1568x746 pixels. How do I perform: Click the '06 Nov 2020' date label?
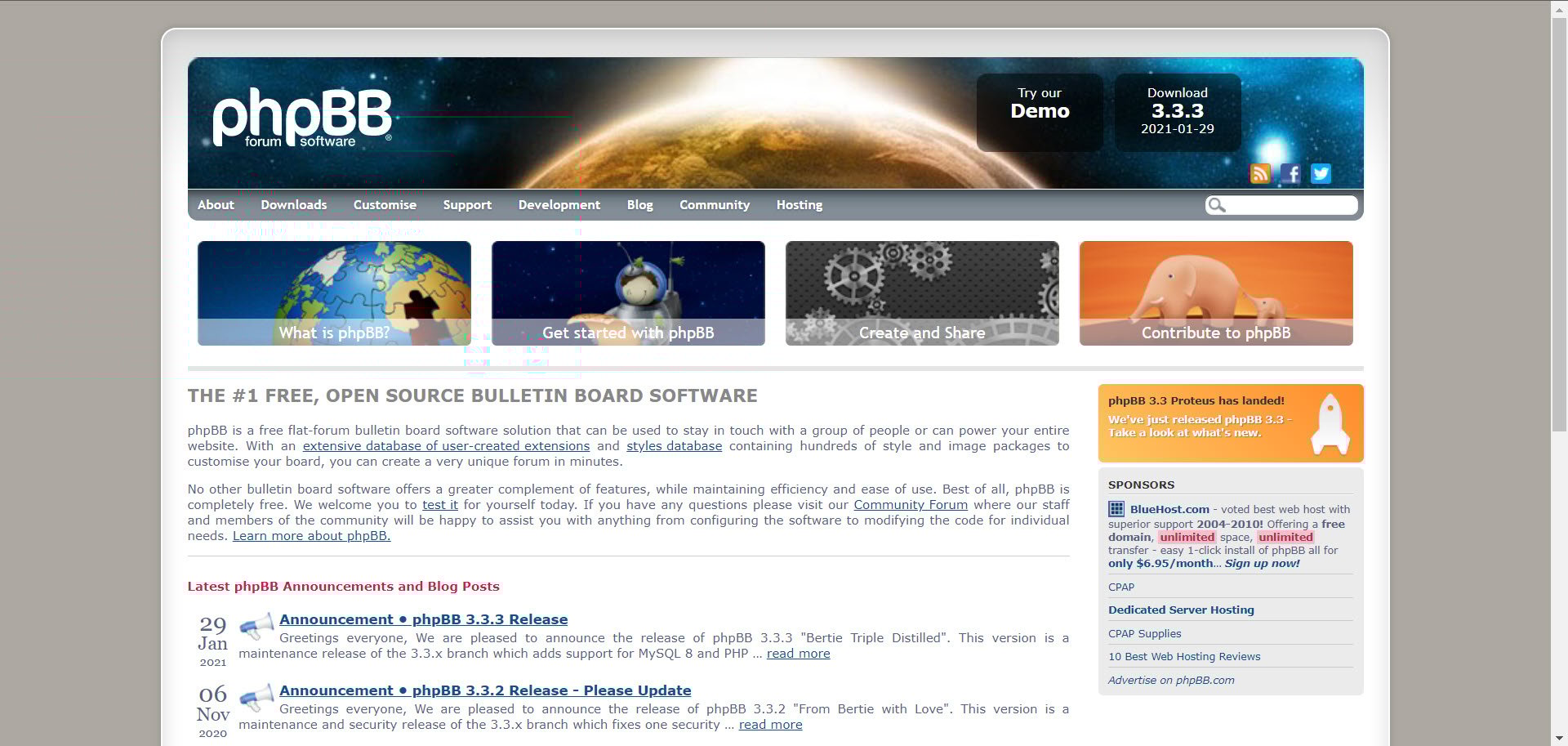[x=212, y=712]
